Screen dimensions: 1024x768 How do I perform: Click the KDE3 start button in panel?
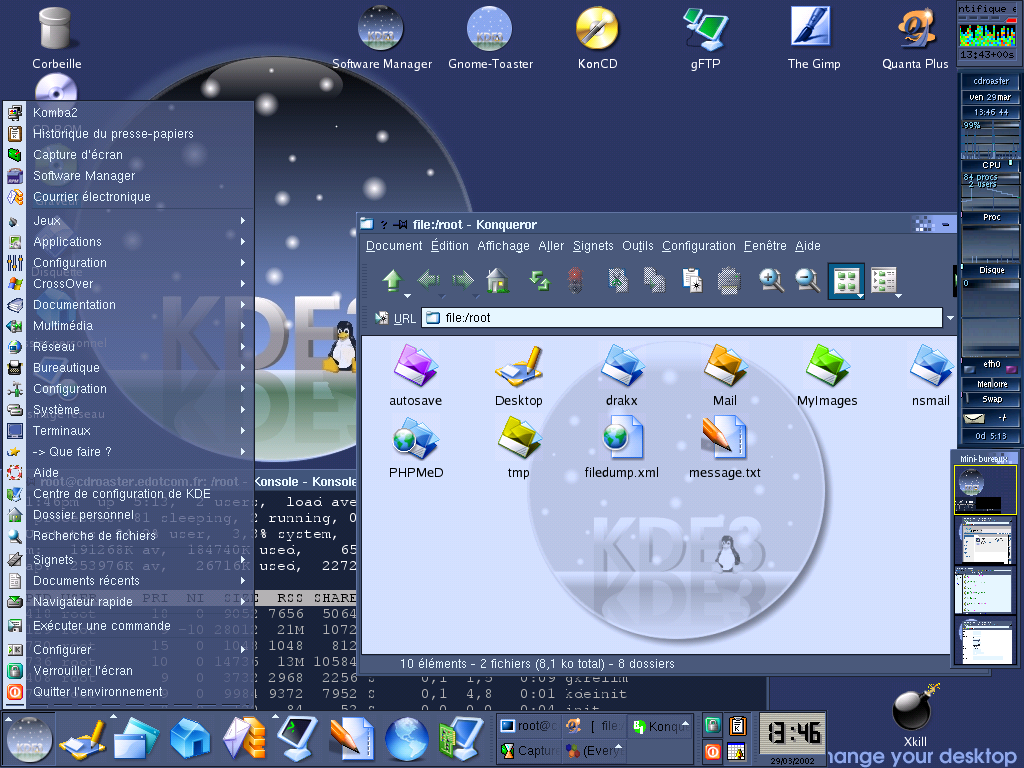click(x=29, y=739)
